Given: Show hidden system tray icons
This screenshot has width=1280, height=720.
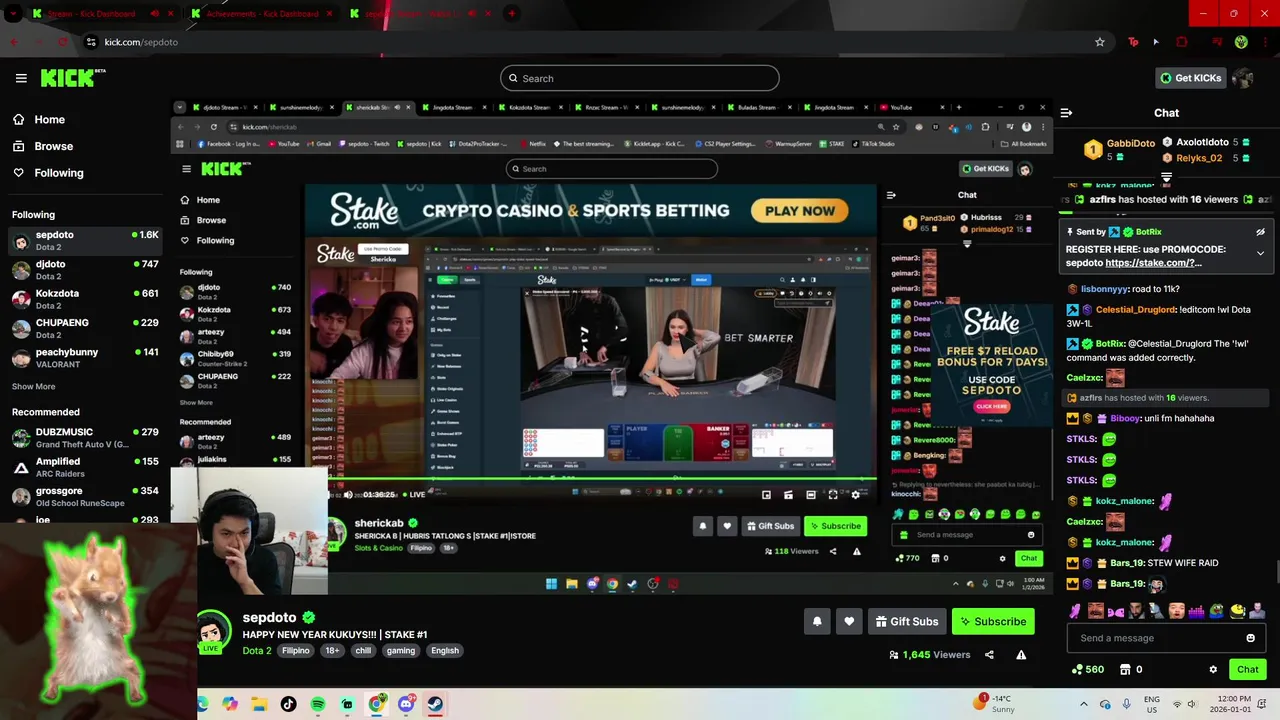Looking at the screenshot, I should 1083,704.
